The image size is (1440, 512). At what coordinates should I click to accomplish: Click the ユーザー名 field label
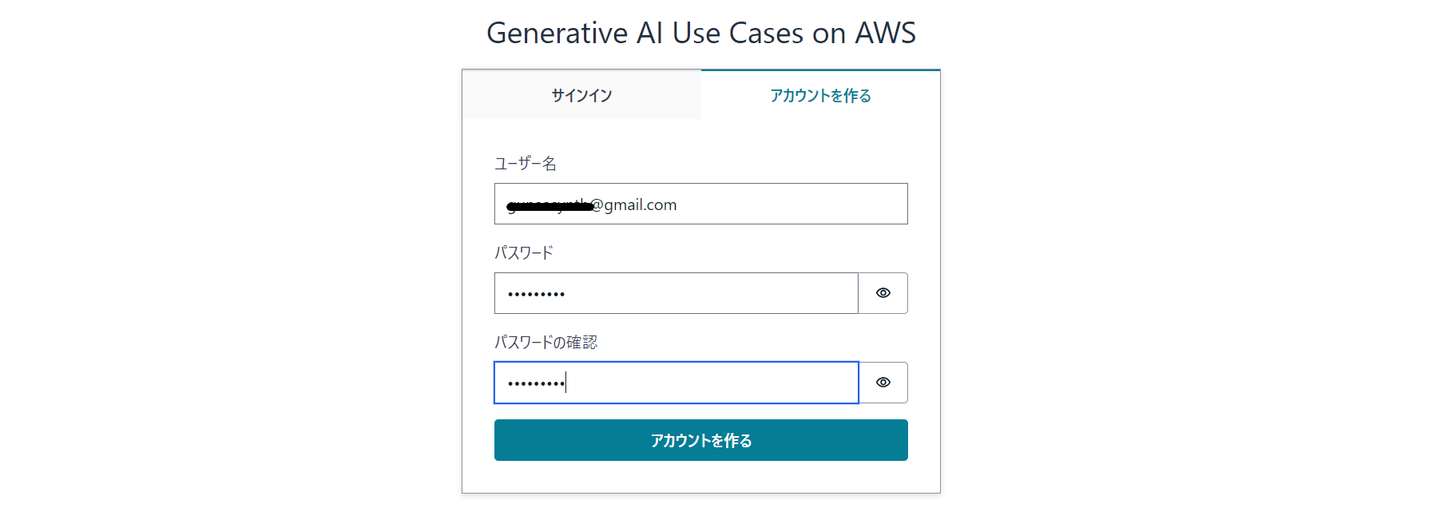[525, 164]
